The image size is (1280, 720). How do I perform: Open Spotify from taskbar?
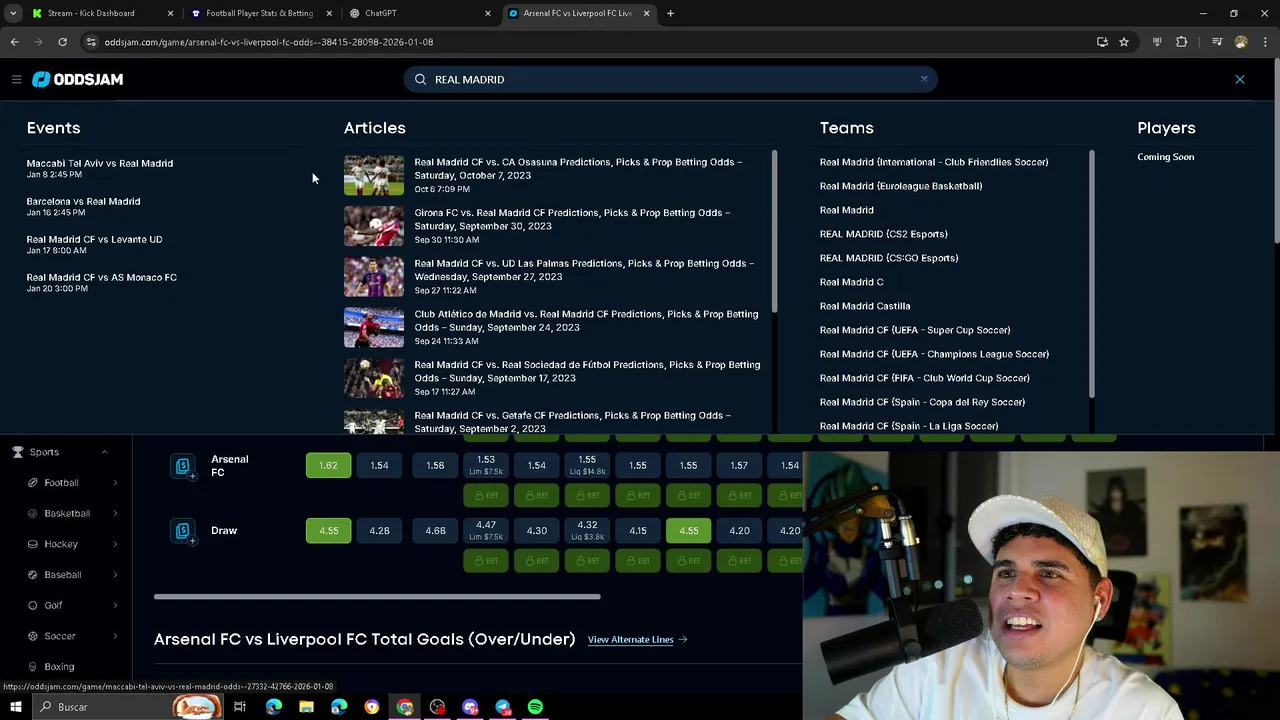535,707
